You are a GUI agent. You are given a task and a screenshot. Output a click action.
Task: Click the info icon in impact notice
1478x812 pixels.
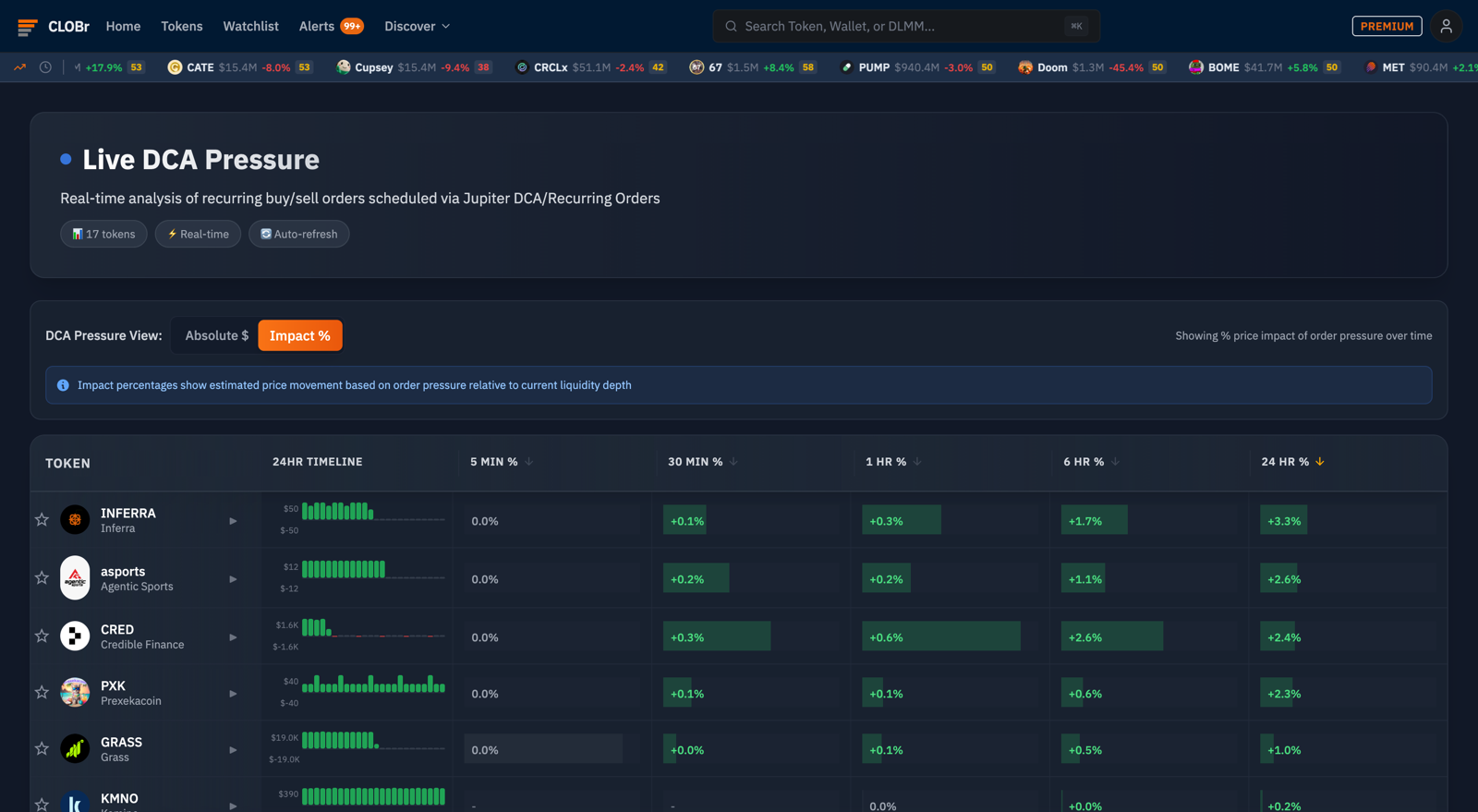click(63, 385)
